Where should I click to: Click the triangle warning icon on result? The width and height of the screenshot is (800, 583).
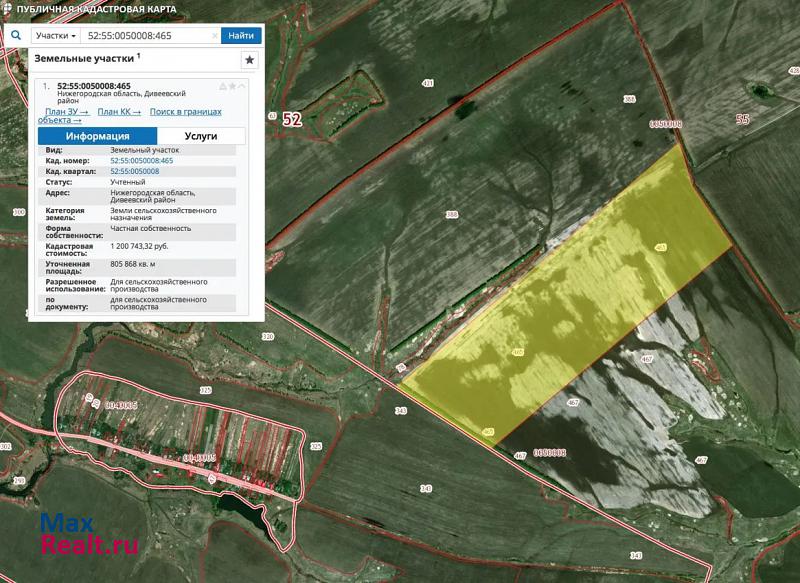pos(222,86)
